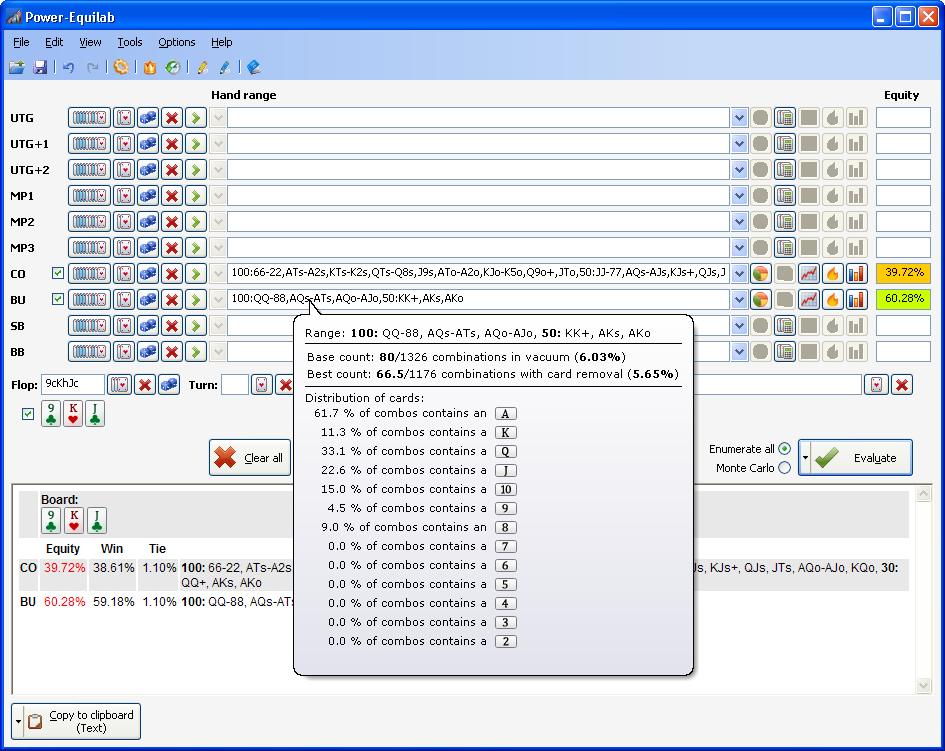Click the flame heat map icon for BU
The width and height of the screenshot is (945, 751).
click(832, 299)
